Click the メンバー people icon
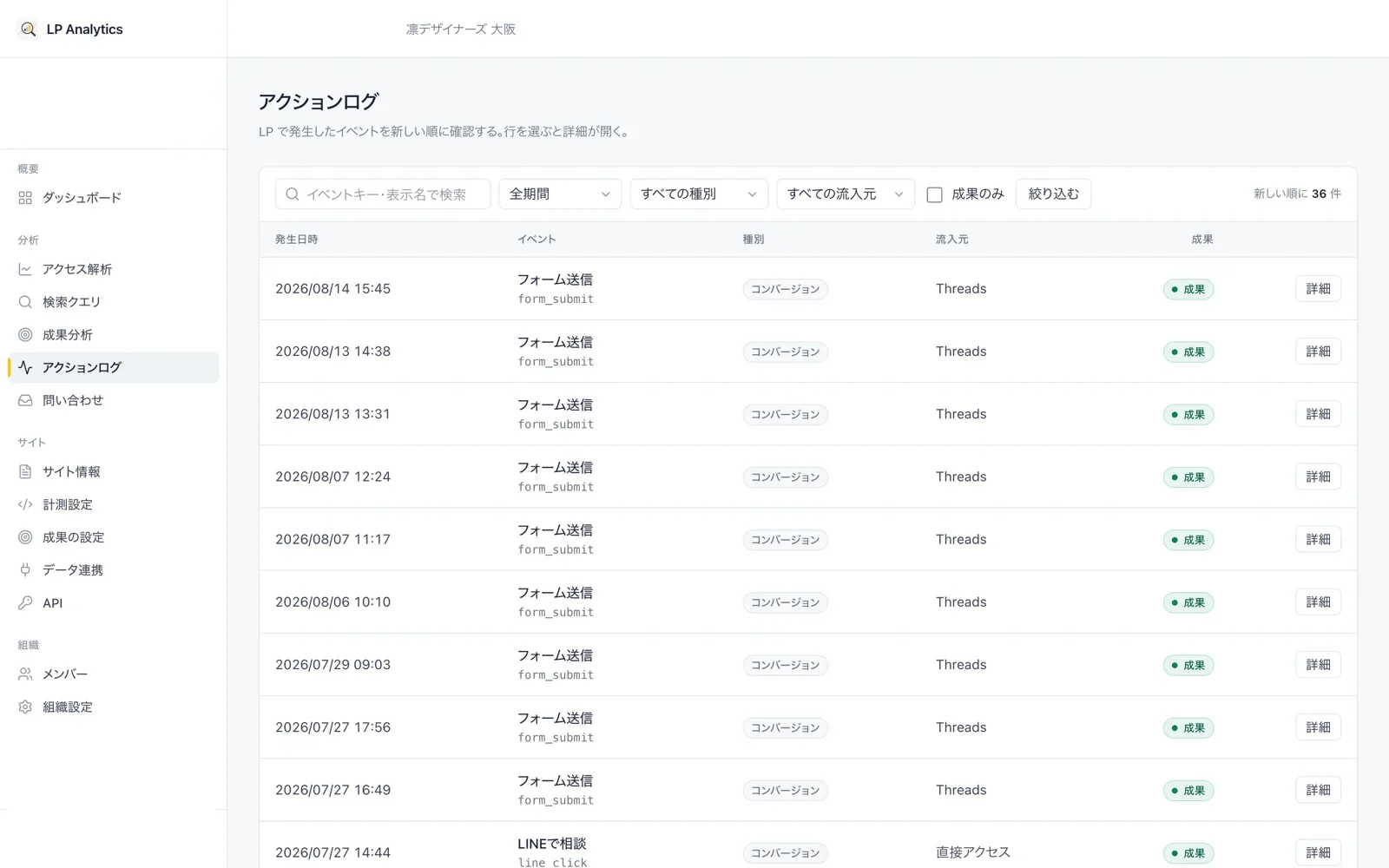The height and width of the screenshot is (868, 1389). coord(25,674)
